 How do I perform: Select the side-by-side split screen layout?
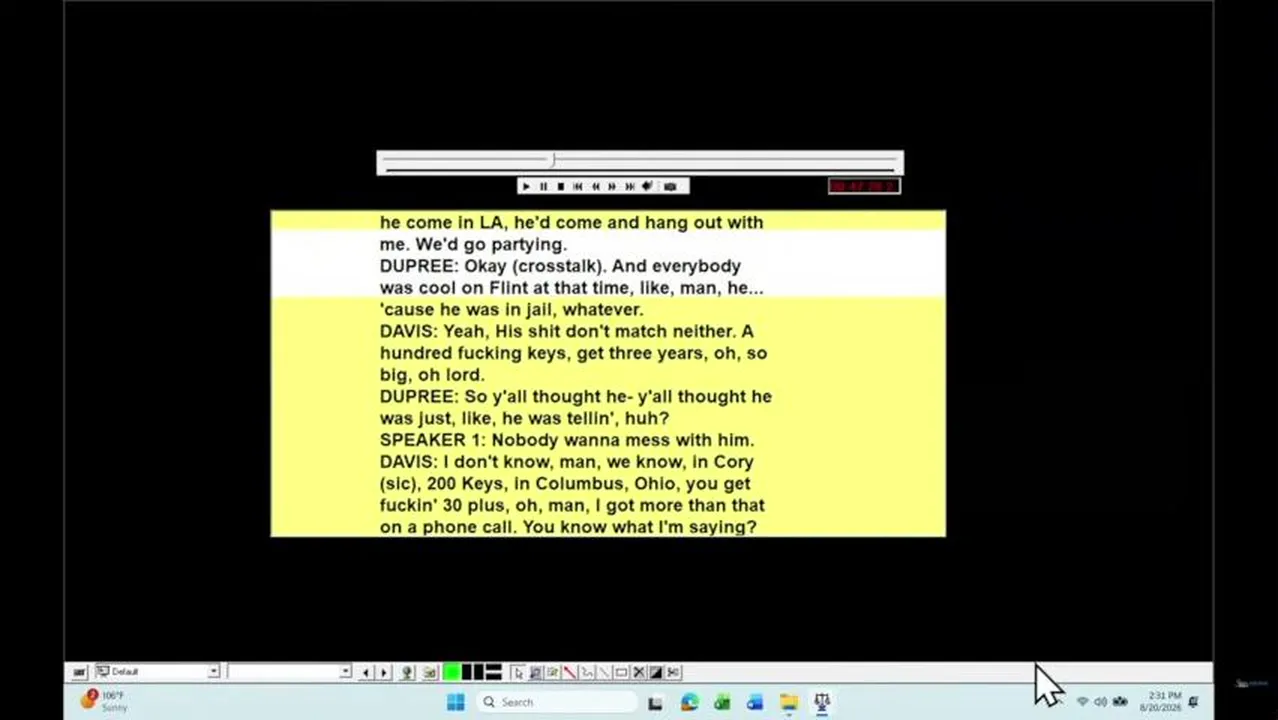472,672
